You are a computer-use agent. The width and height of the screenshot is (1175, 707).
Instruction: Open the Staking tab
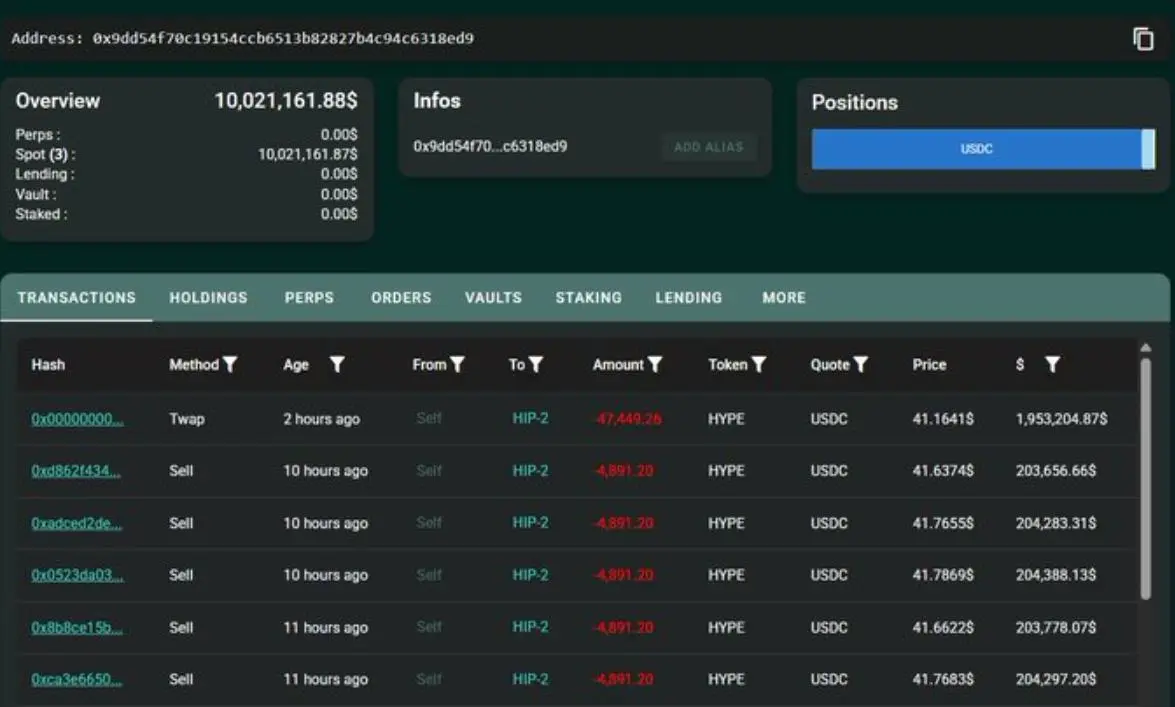click(x=588, y=298)
